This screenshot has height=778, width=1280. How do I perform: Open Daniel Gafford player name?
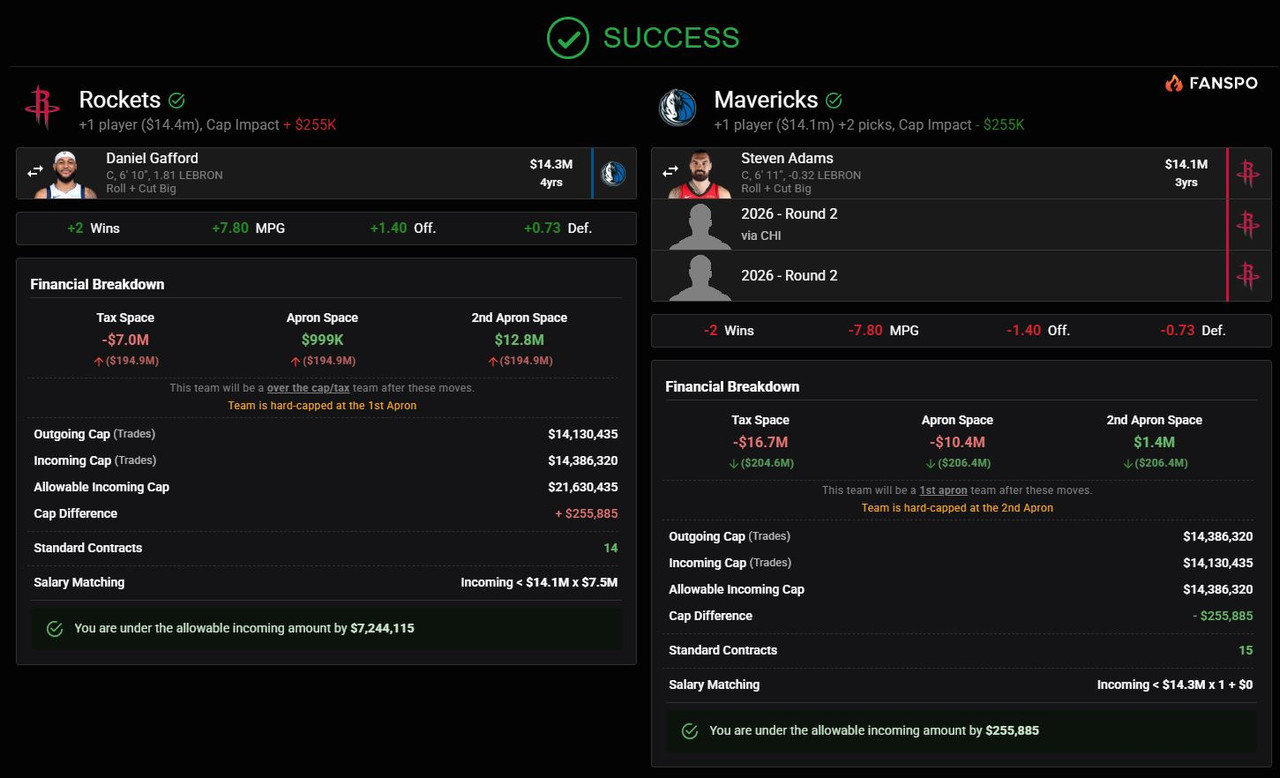[x=152, y=158]
